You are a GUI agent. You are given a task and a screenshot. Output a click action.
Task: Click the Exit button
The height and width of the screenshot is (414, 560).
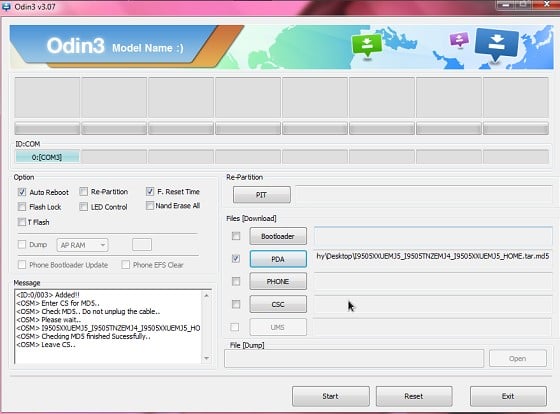508,396
